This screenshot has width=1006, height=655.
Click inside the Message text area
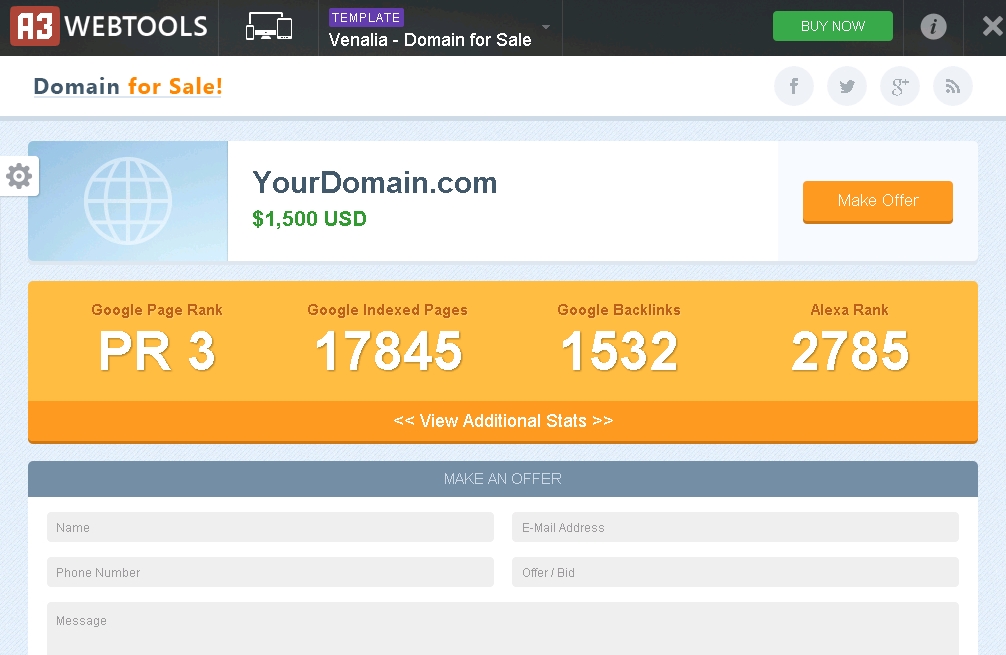pos(502,628)
